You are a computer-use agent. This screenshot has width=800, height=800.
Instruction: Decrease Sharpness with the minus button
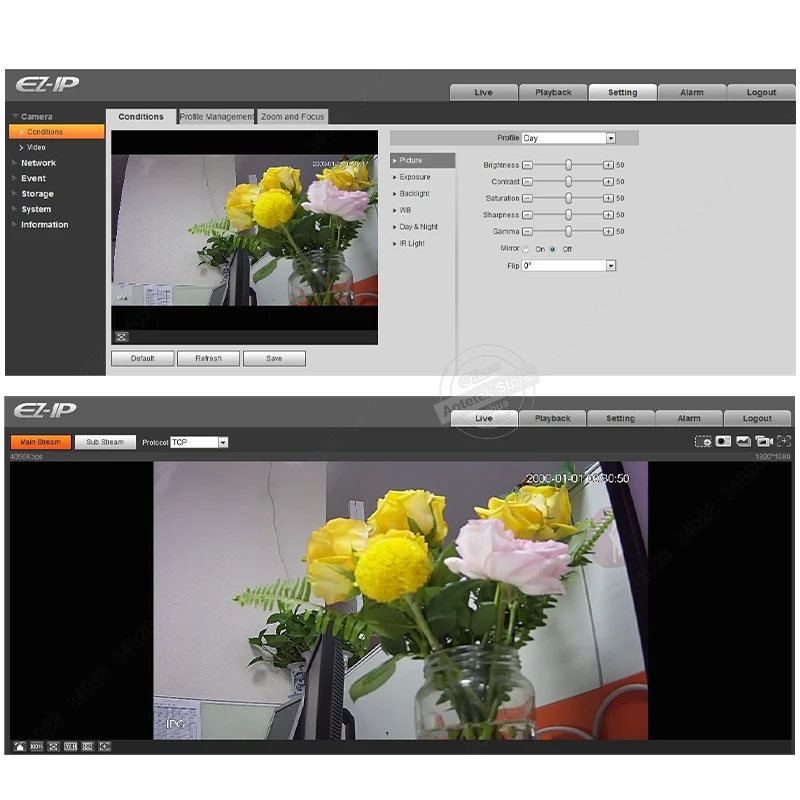[528, 215]
